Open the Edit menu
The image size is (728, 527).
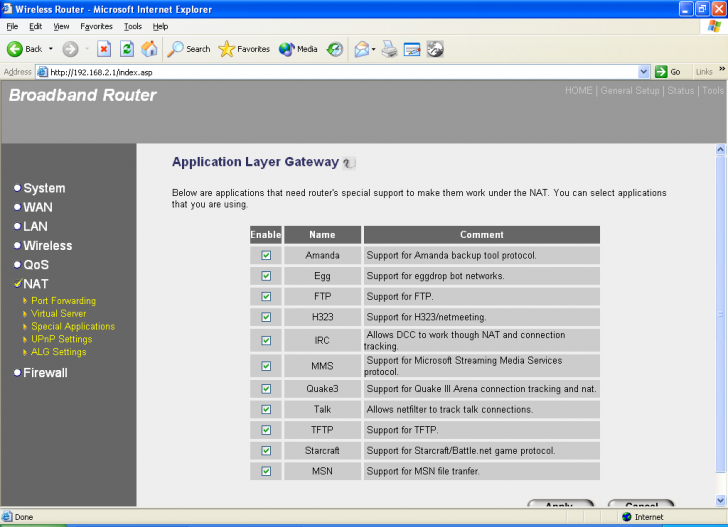pos(35,26)
